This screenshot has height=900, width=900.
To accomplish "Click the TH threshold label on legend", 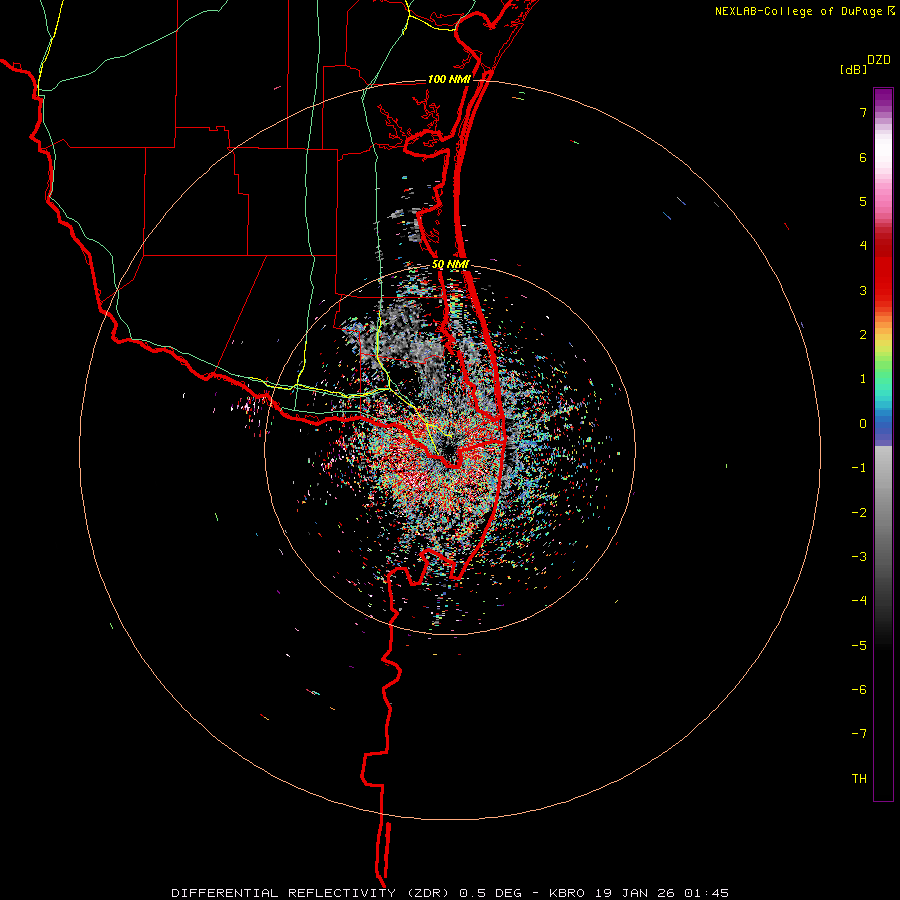I will pos(859,779).
